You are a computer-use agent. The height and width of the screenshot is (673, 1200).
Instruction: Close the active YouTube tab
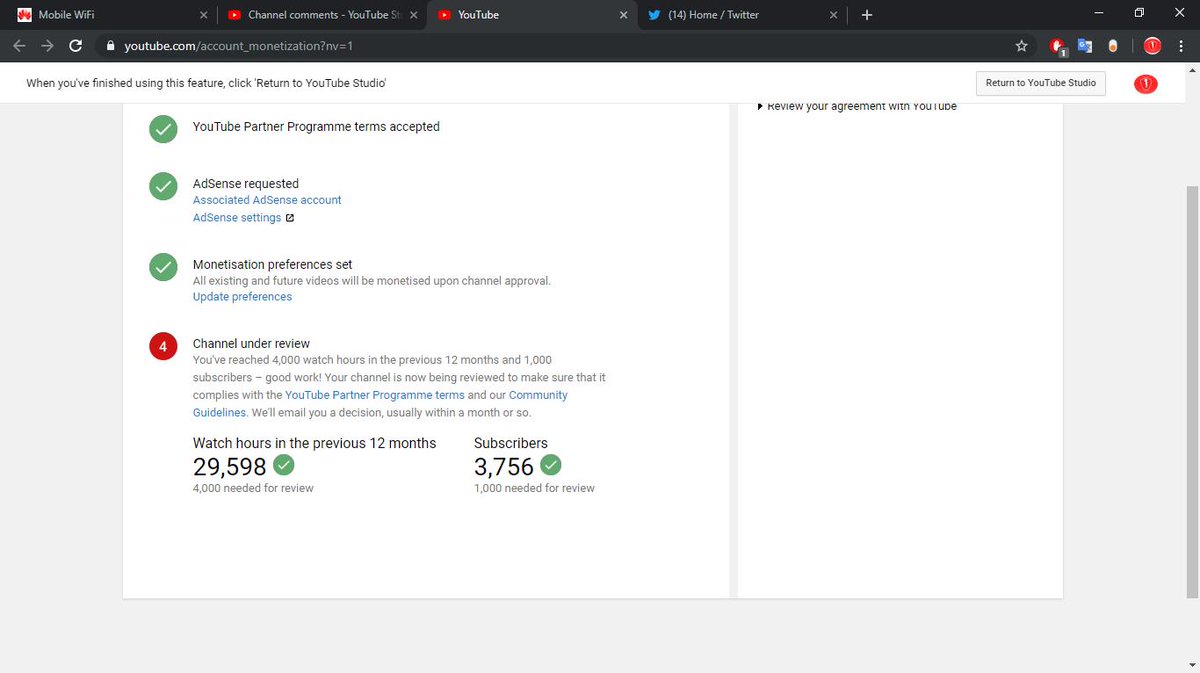click(624, 15)
